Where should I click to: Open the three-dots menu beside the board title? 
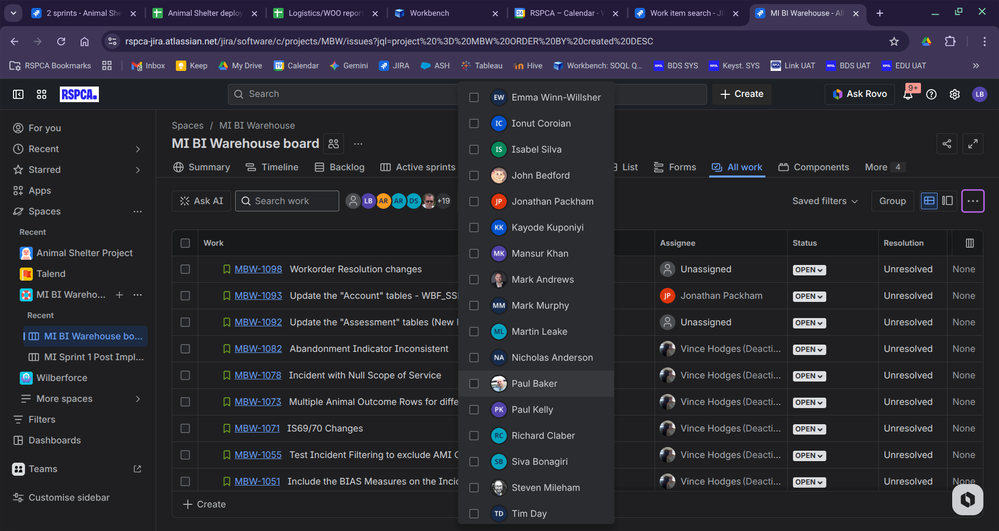coord(358,144)
